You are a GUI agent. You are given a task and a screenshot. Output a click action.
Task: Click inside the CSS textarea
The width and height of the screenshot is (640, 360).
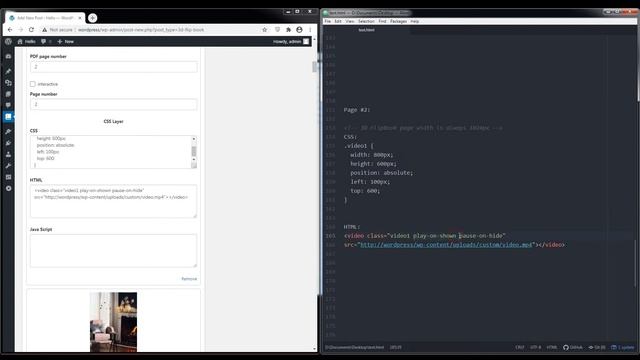click(x=110, y=152)
